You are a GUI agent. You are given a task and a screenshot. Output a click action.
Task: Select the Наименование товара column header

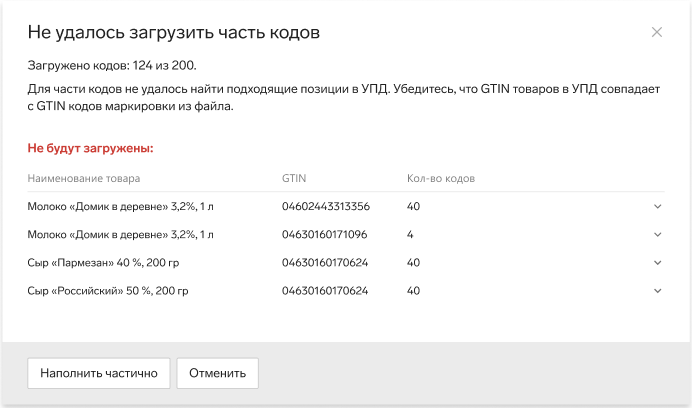(84, 178)
